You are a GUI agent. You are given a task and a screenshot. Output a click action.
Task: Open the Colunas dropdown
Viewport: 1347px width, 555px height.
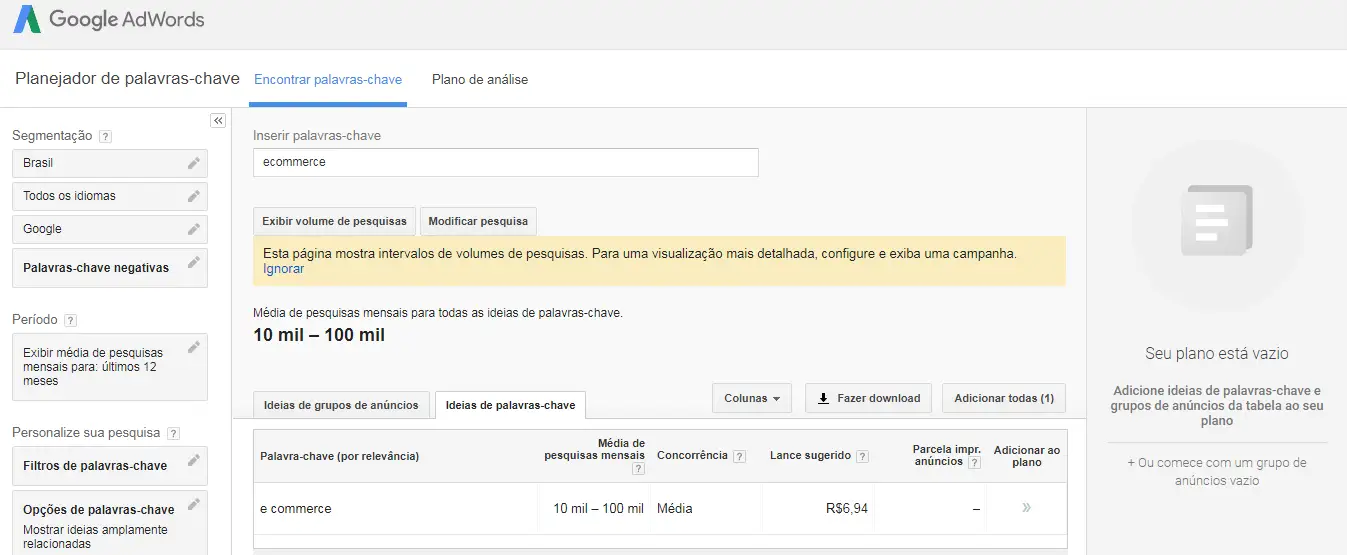click(751, 398)
